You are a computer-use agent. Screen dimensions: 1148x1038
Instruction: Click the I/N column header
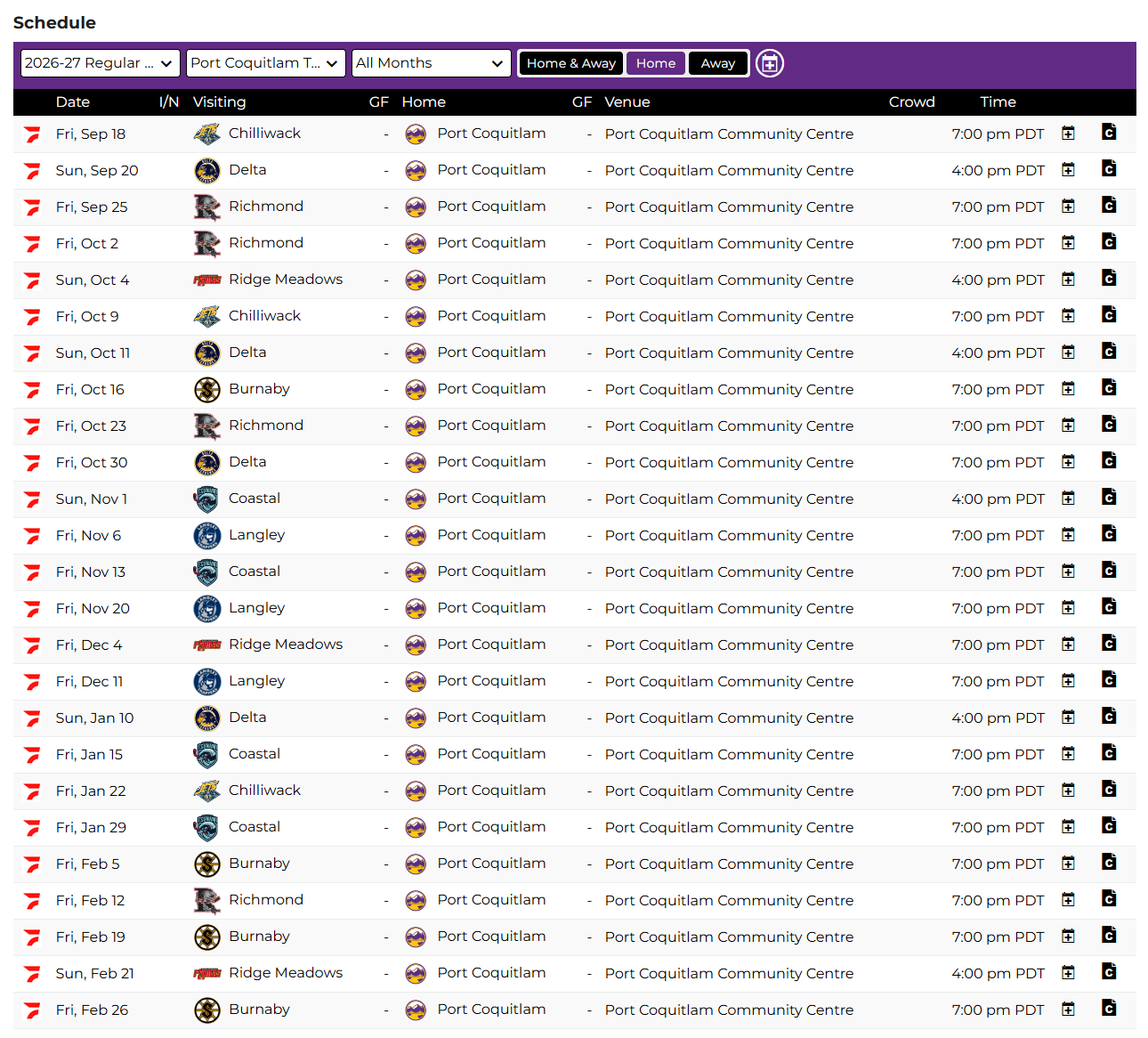tap(169, 102)
